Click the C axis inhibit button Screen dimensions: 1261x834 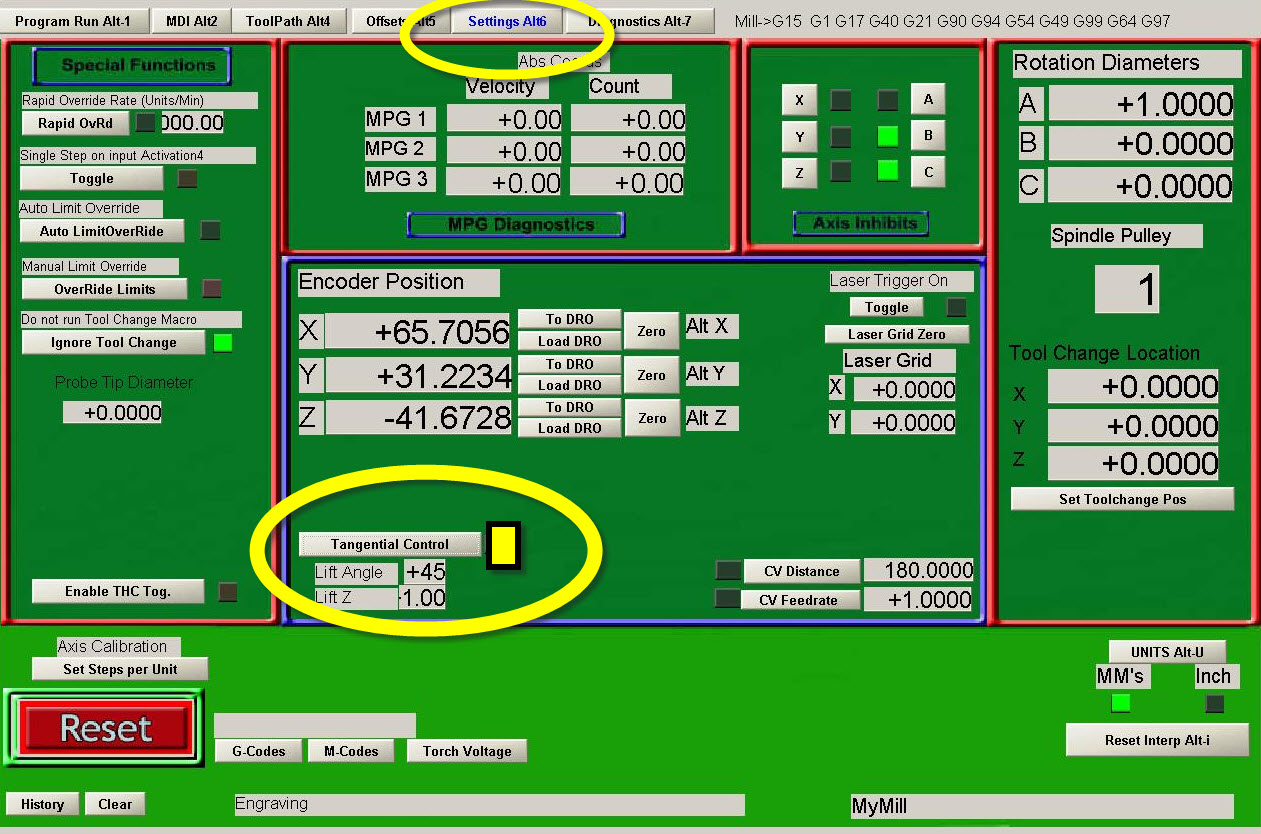(928, 172)
